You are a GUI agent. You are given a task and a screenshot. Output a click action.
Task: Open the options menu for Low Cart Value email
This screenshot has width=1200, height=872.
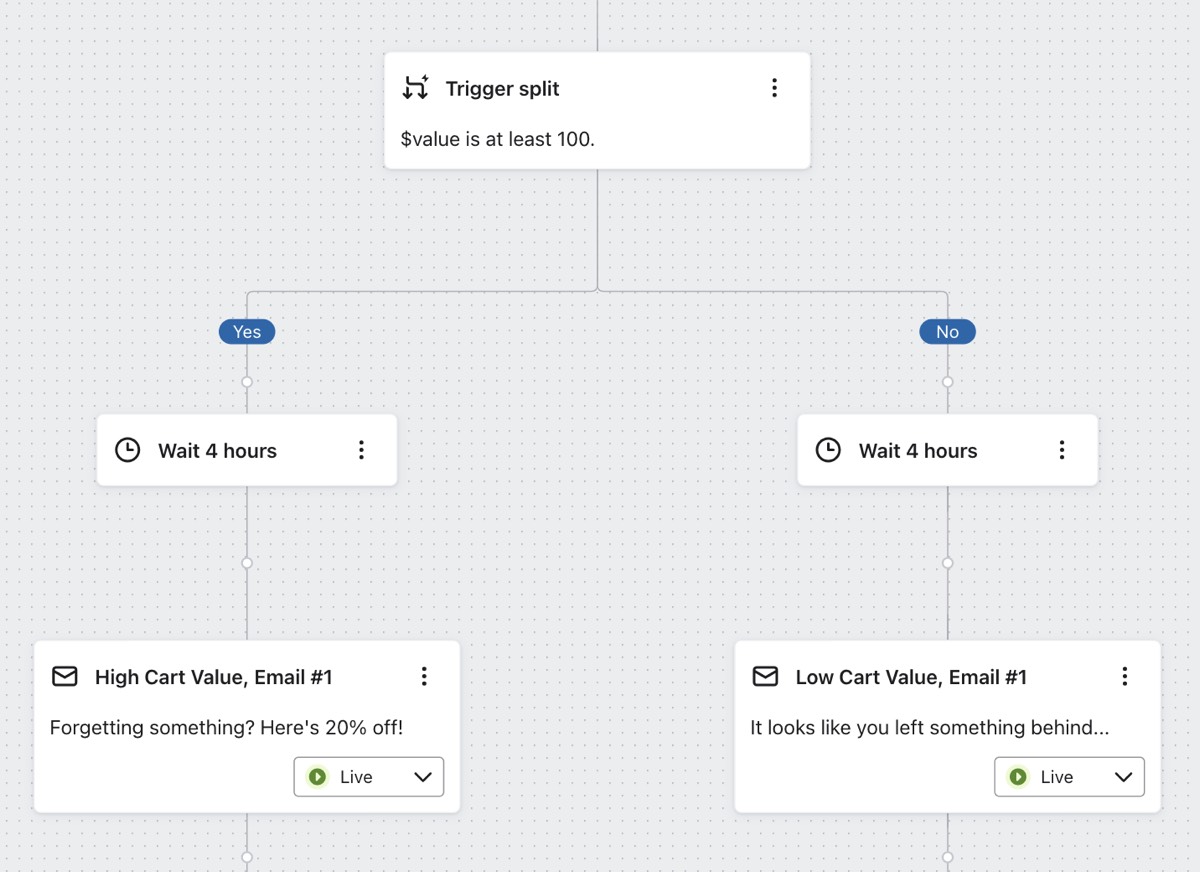pos(1124,676)
